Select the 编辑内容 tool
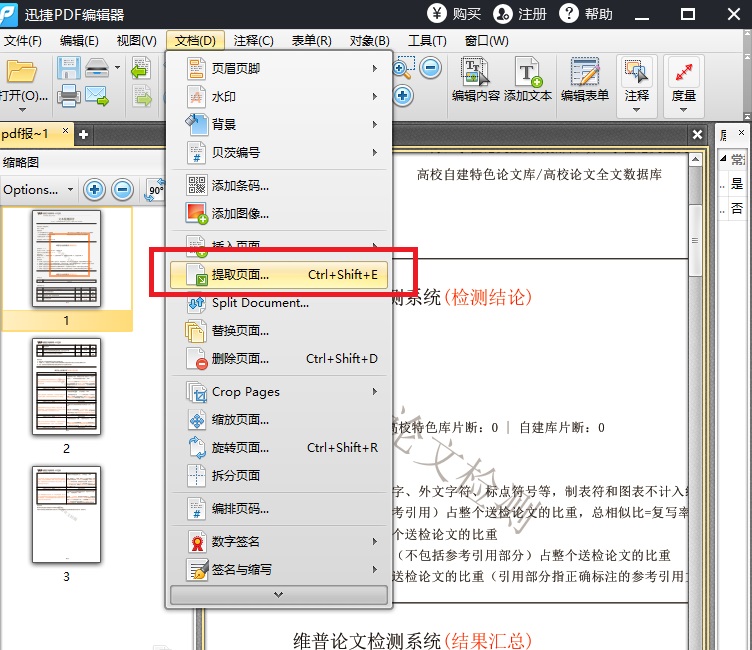This screenshot has height=650, width=752. click(x=476, y=79)
